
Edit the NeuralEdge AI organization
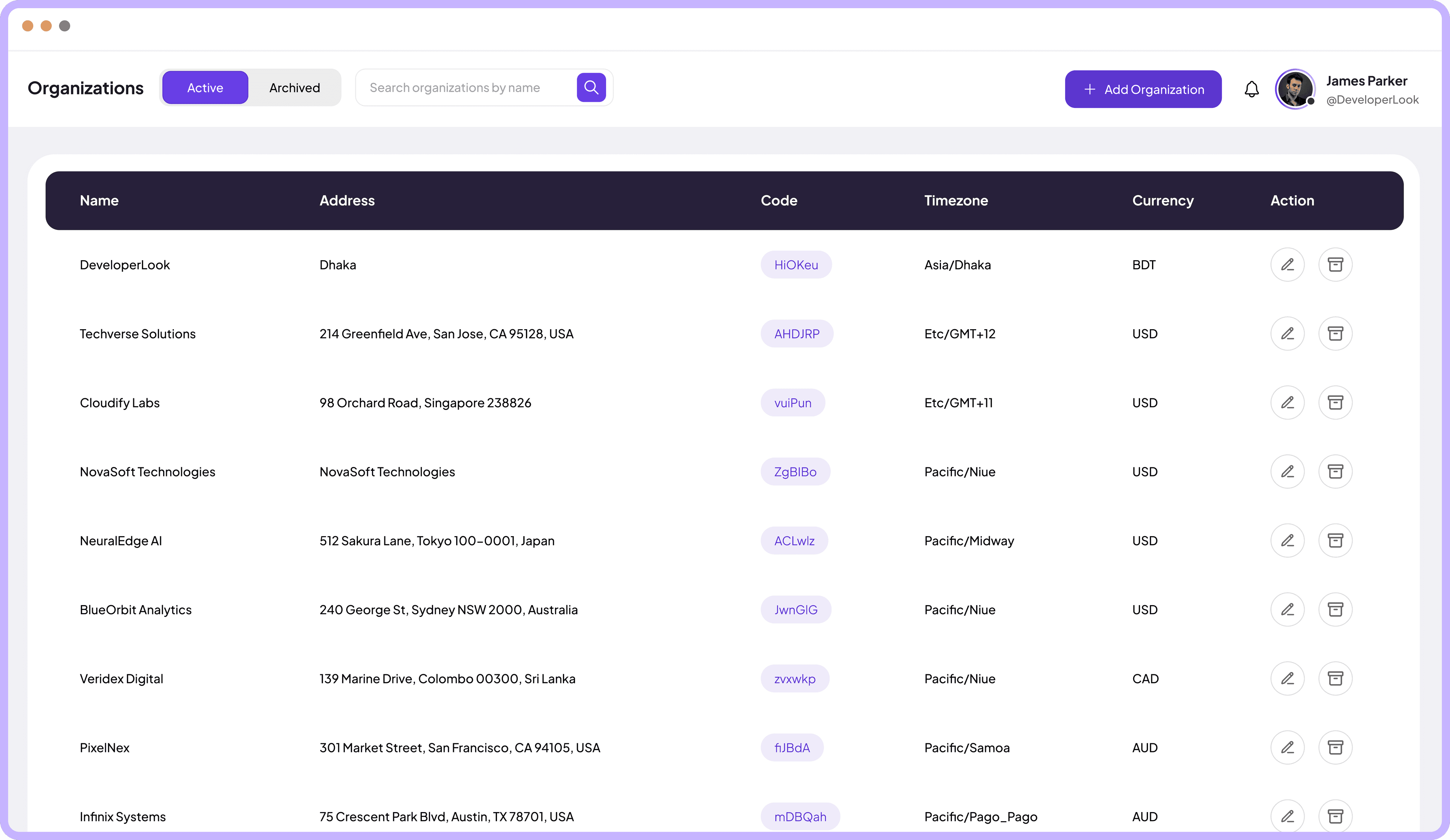1288,540
